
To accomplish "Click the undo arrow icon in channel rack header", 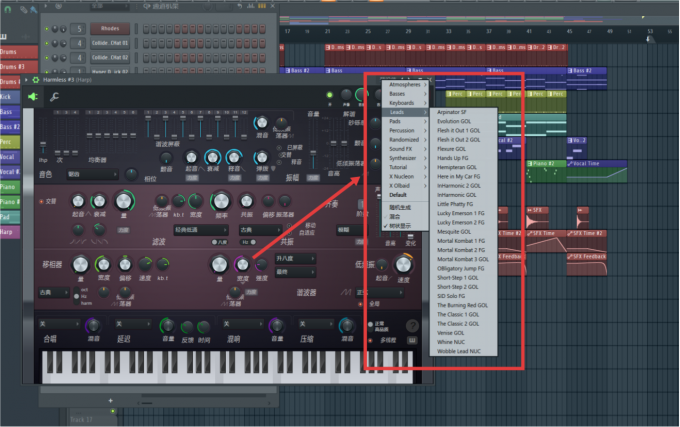I will [239, 6].
